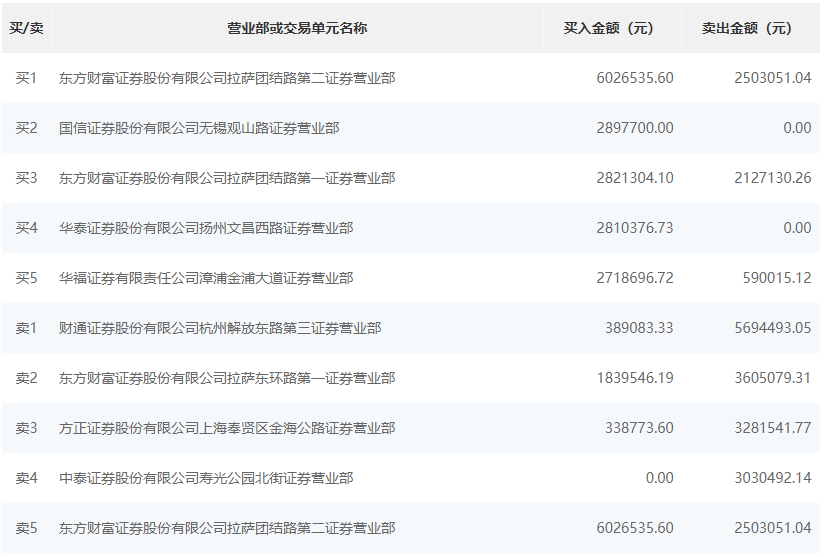Click 华泰证券股份有限公司扬州文昌西路证券营业部
Screen dimensions: 825x557
click(x=206, y=228)
